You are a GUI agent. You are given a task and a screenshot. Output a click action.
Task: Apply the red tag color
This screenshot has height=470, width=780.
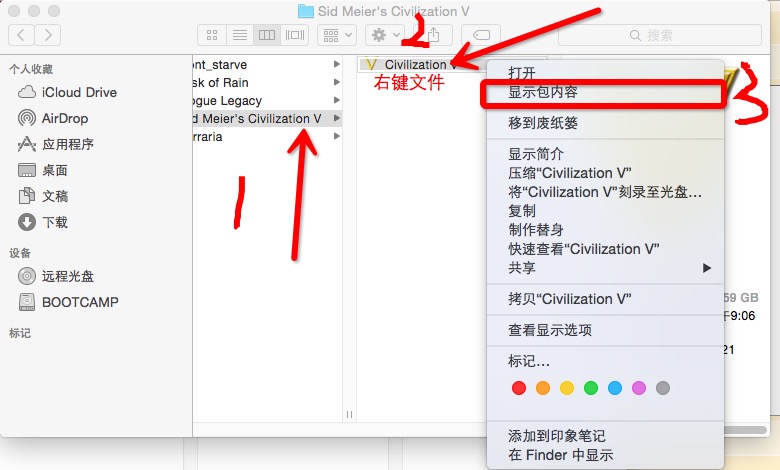[x=519, y=388]
